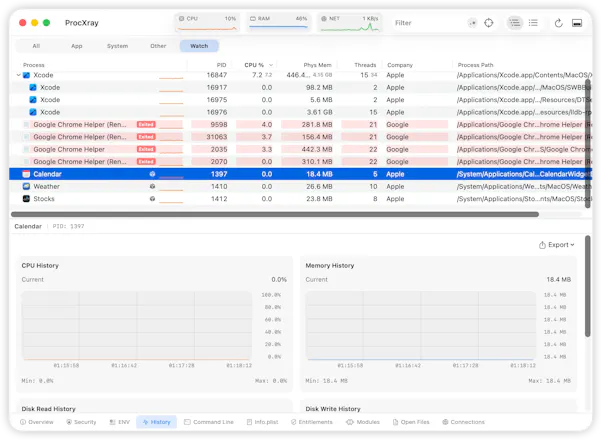Click into the Filter search field
The image size is (601, 440).
coord(428,23)
